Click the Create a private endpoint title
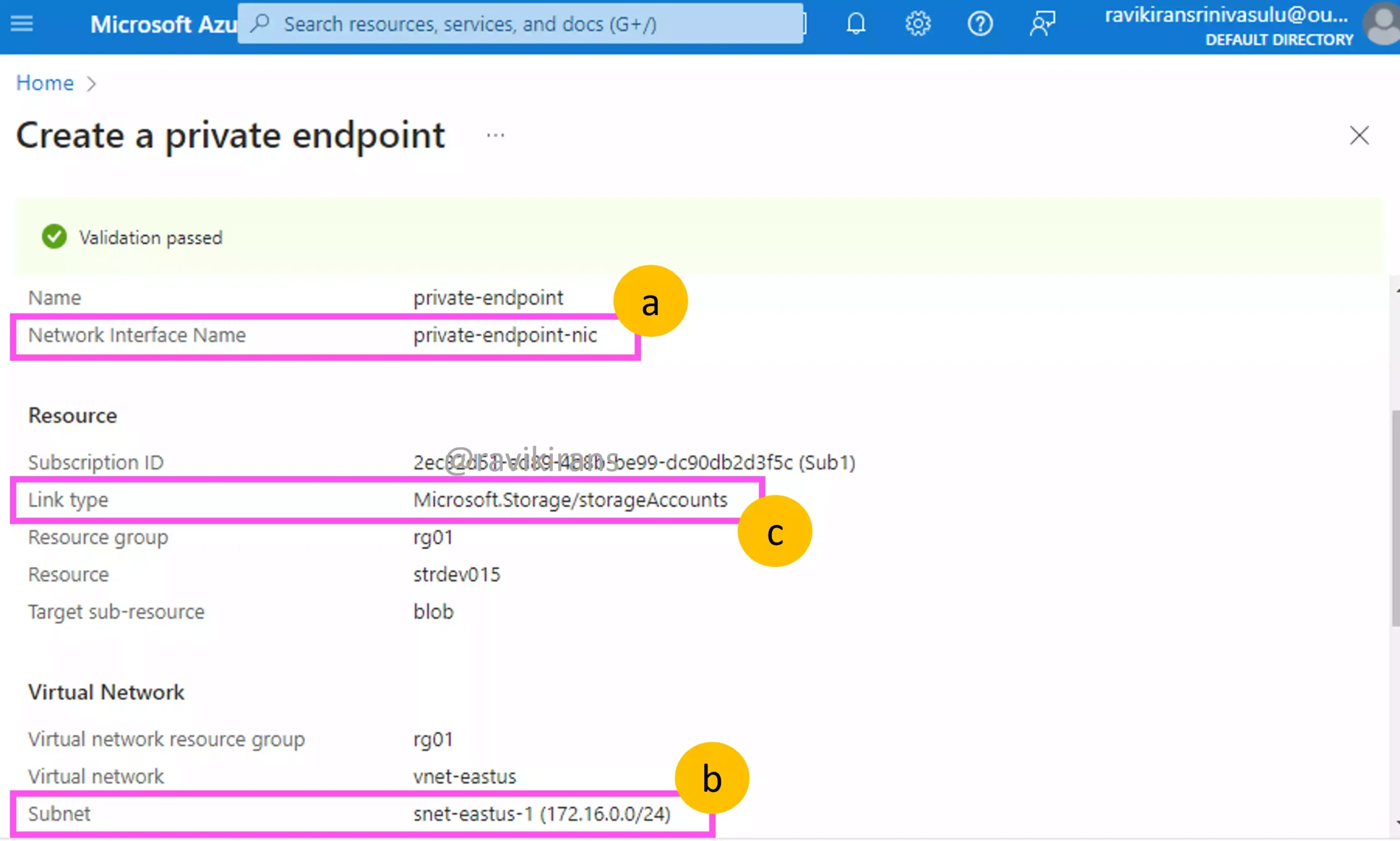Screen dimensions: 1400x841 click(x=230, y=136)
